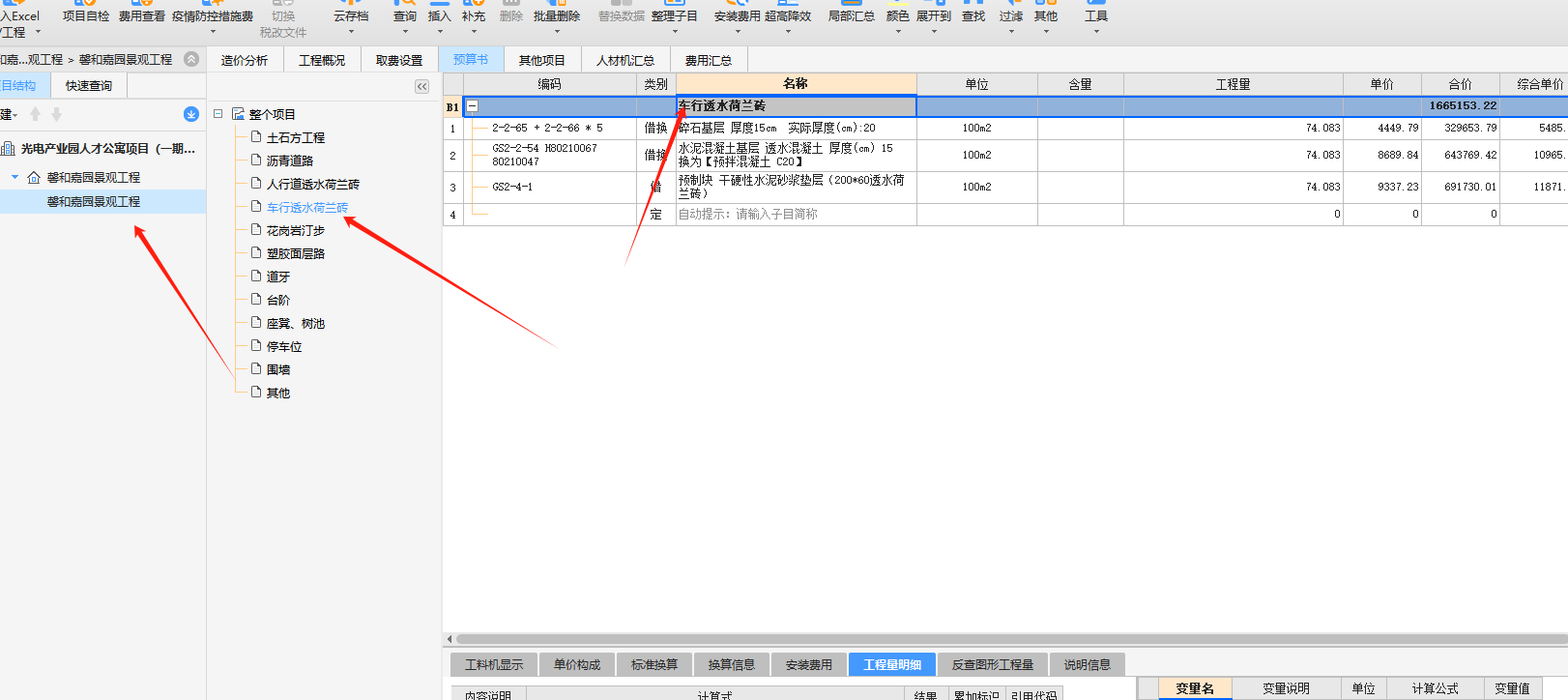Click the 自动提示: 请输入子目简称 input cell
The width and height of the screenshot is (1568, 700).
click(x=797, y=215)
